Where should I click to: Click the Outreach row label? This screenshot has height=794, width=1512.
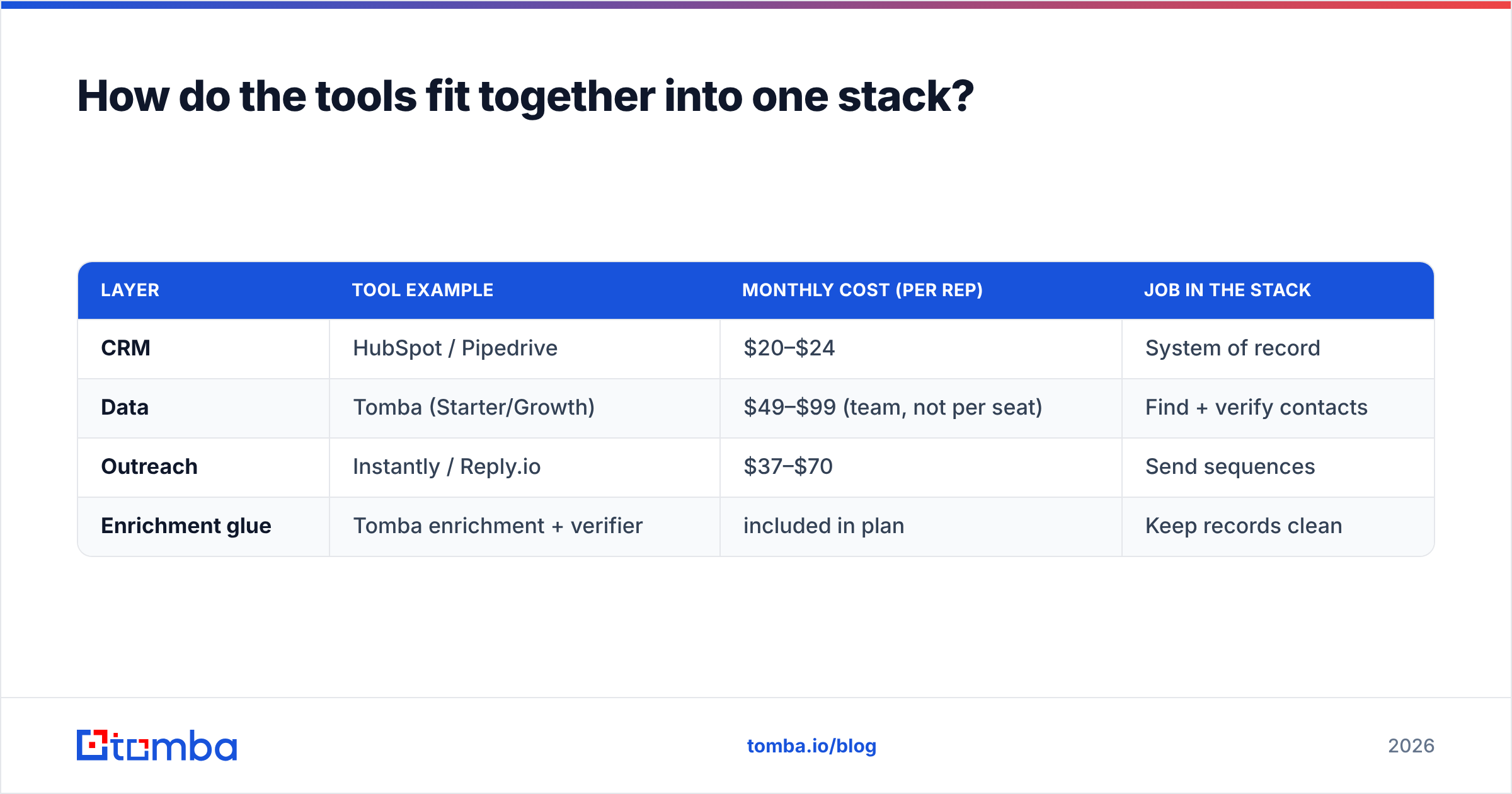coord(149,466)
